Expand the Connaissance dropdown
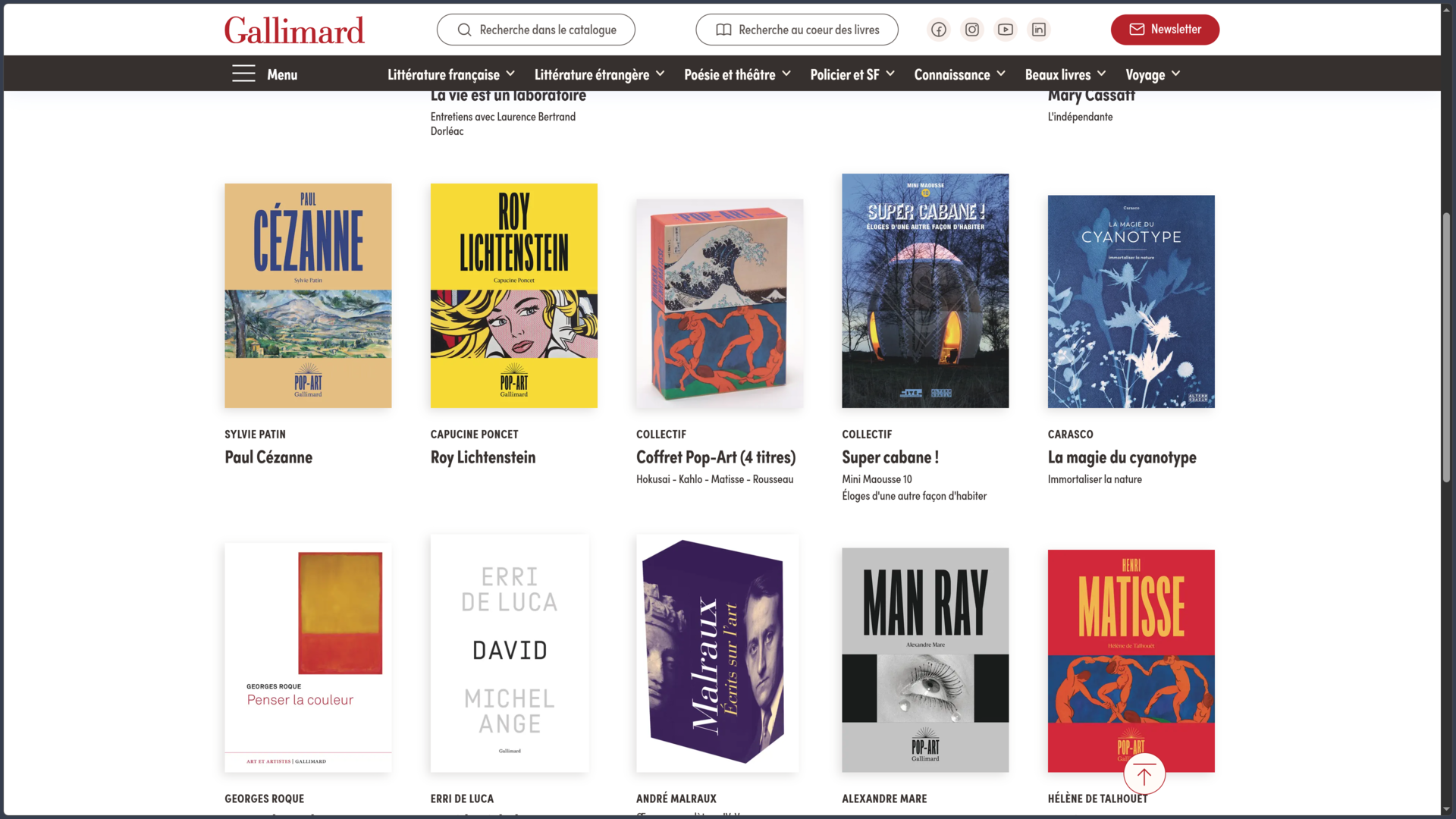This screenshot has height=819, width=1456. coord(960,74)
